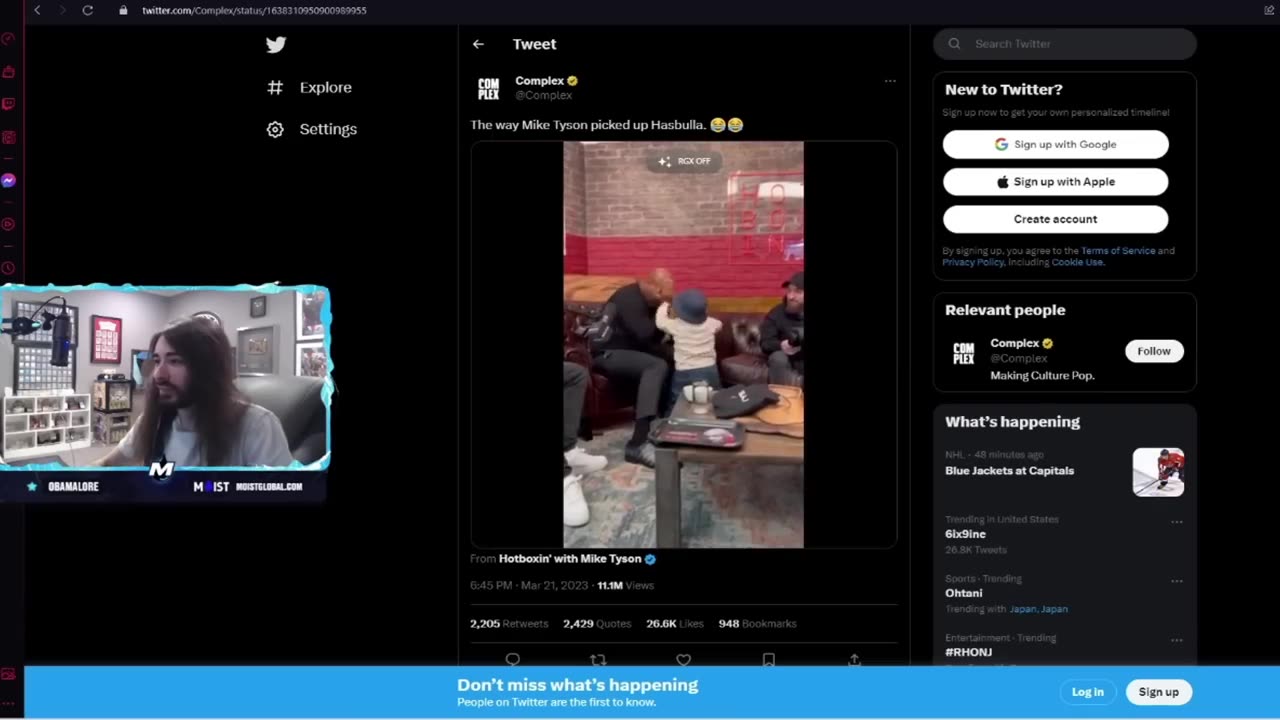Click Sign up on the bottom banner
Image resolution: width=1280 pixels, height=720 pixels.
pyautogui.click(x=1158, y=692)
